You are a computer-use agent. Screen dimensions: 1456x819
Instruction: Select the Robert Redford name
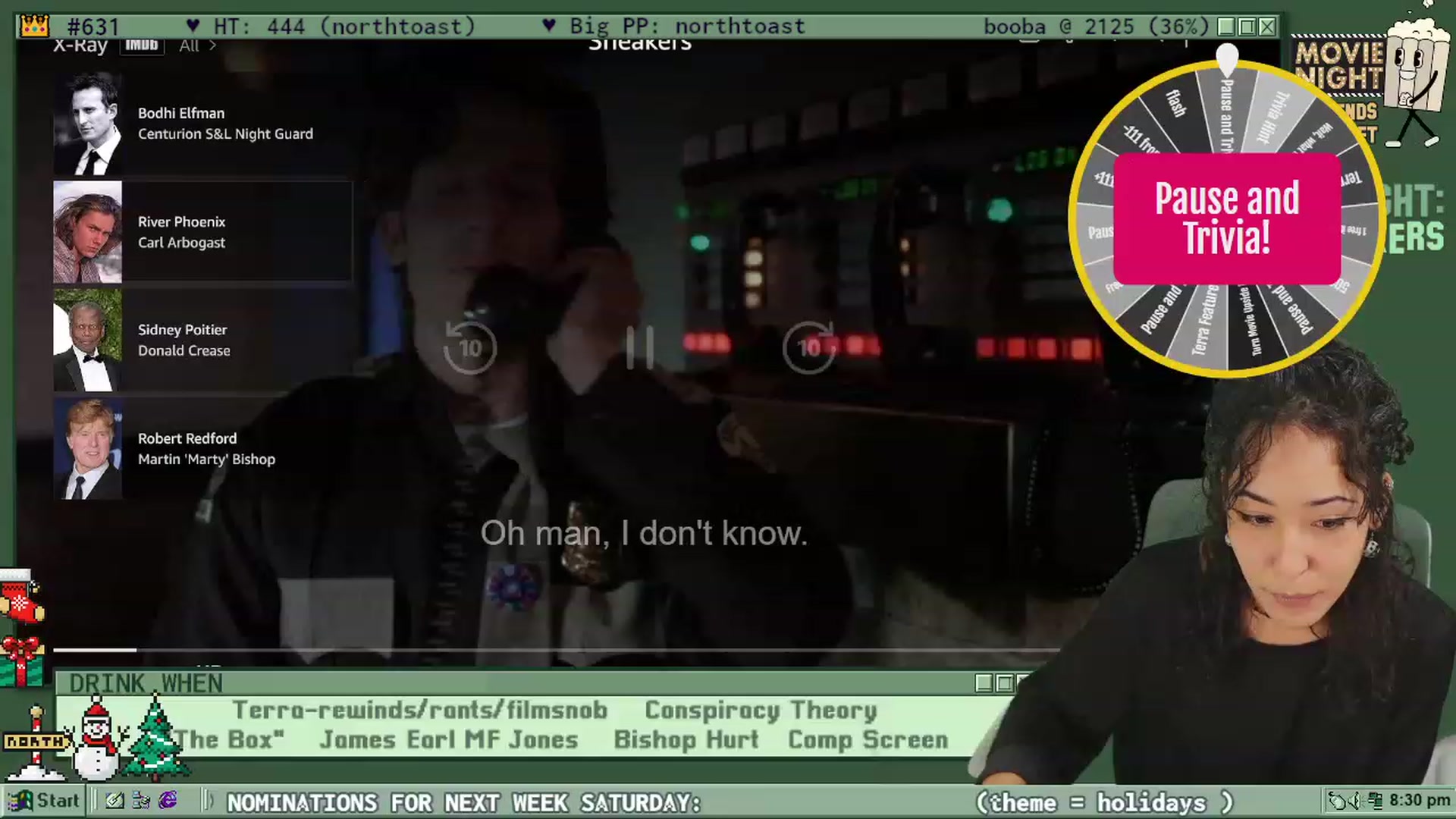tap(187, 438)
